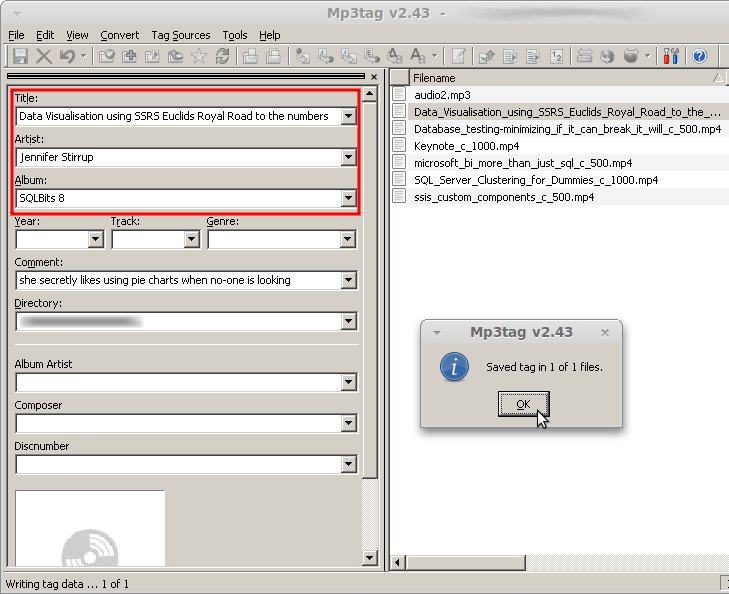This screenshot has width=729, height=594.
Task: Close the Mp3tag message dialog
Action: pyautogui.click(x=605, y=332)
